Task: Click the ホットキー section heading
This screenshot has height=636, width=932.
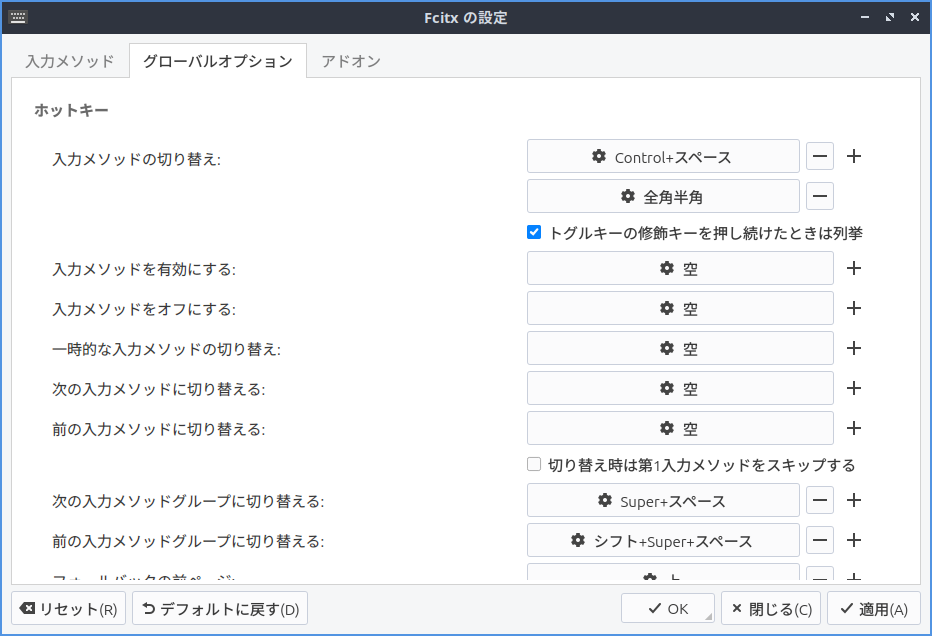Action: (x=71, y=111)
